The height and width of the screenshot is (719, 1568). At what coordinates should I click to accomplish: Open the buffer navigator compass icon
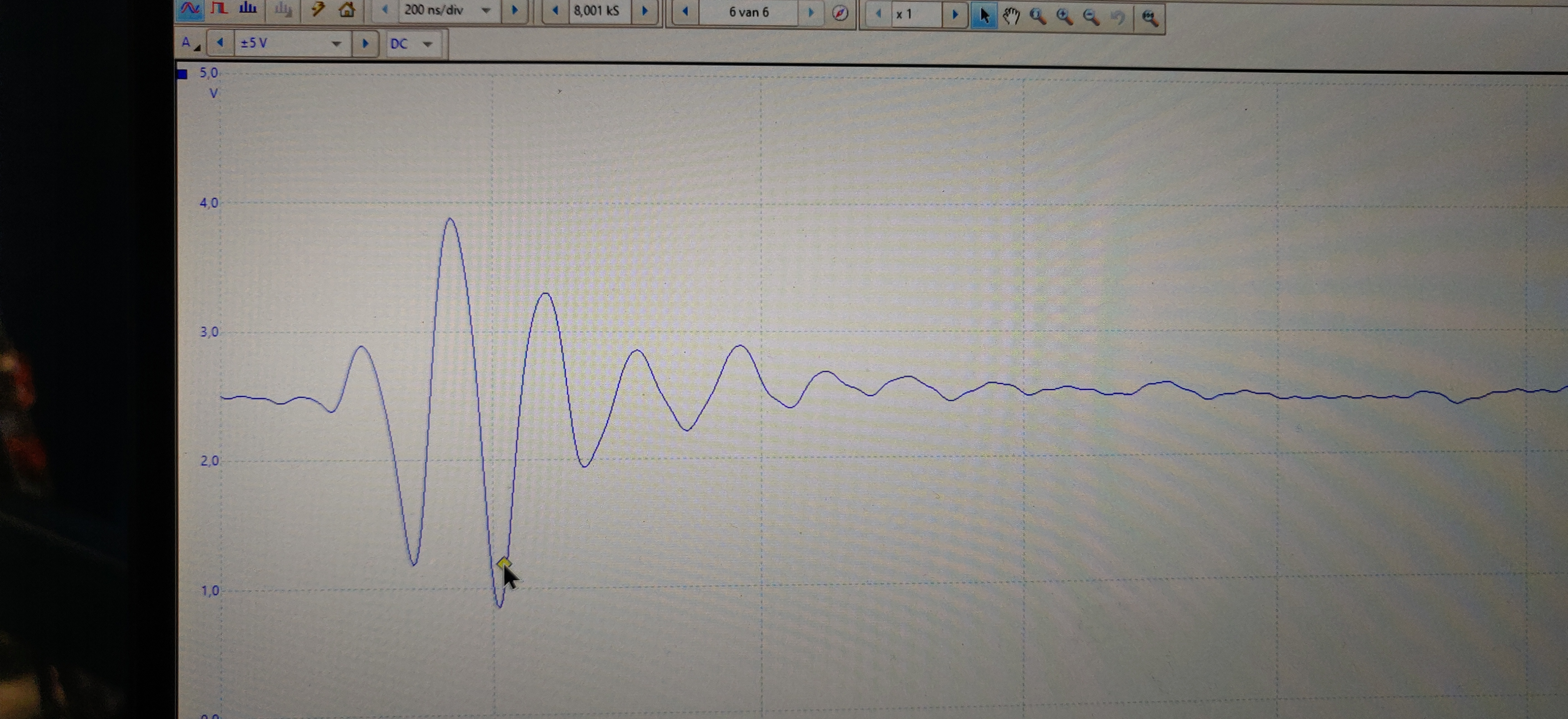[840, 13]
